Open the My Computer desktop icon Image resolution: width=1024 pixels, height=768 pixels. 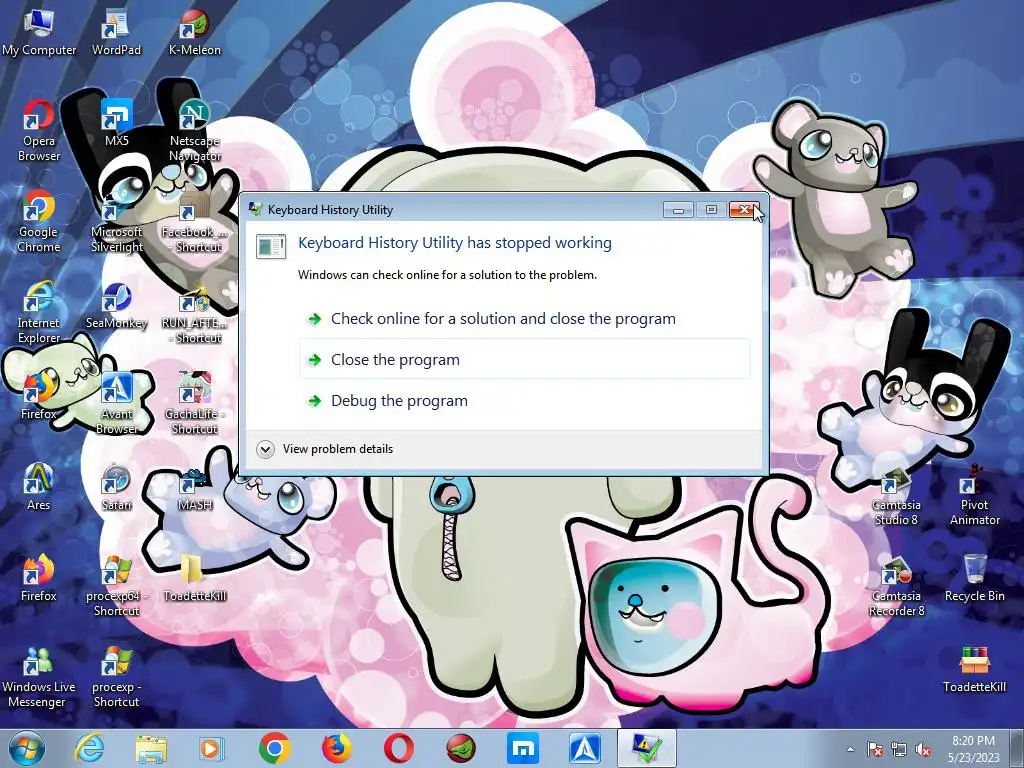(39, 32)
